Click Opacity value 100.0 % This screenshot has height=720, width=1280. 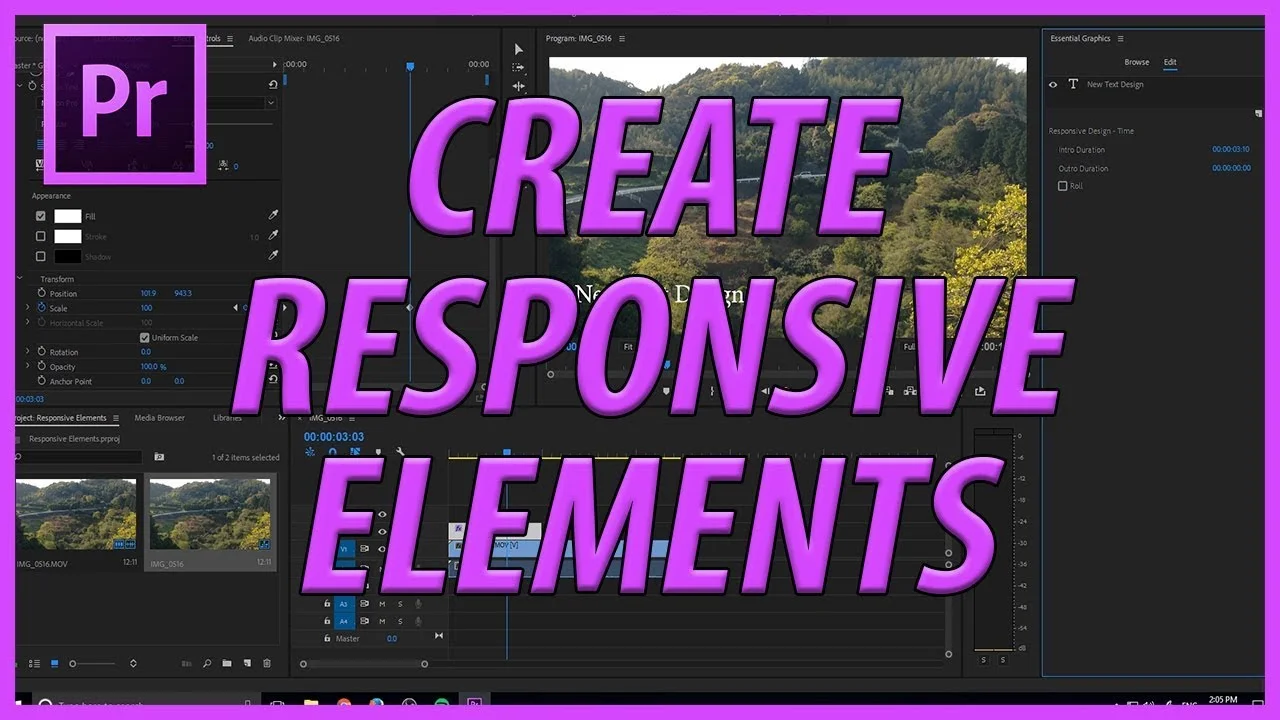[x=153, y=367]
